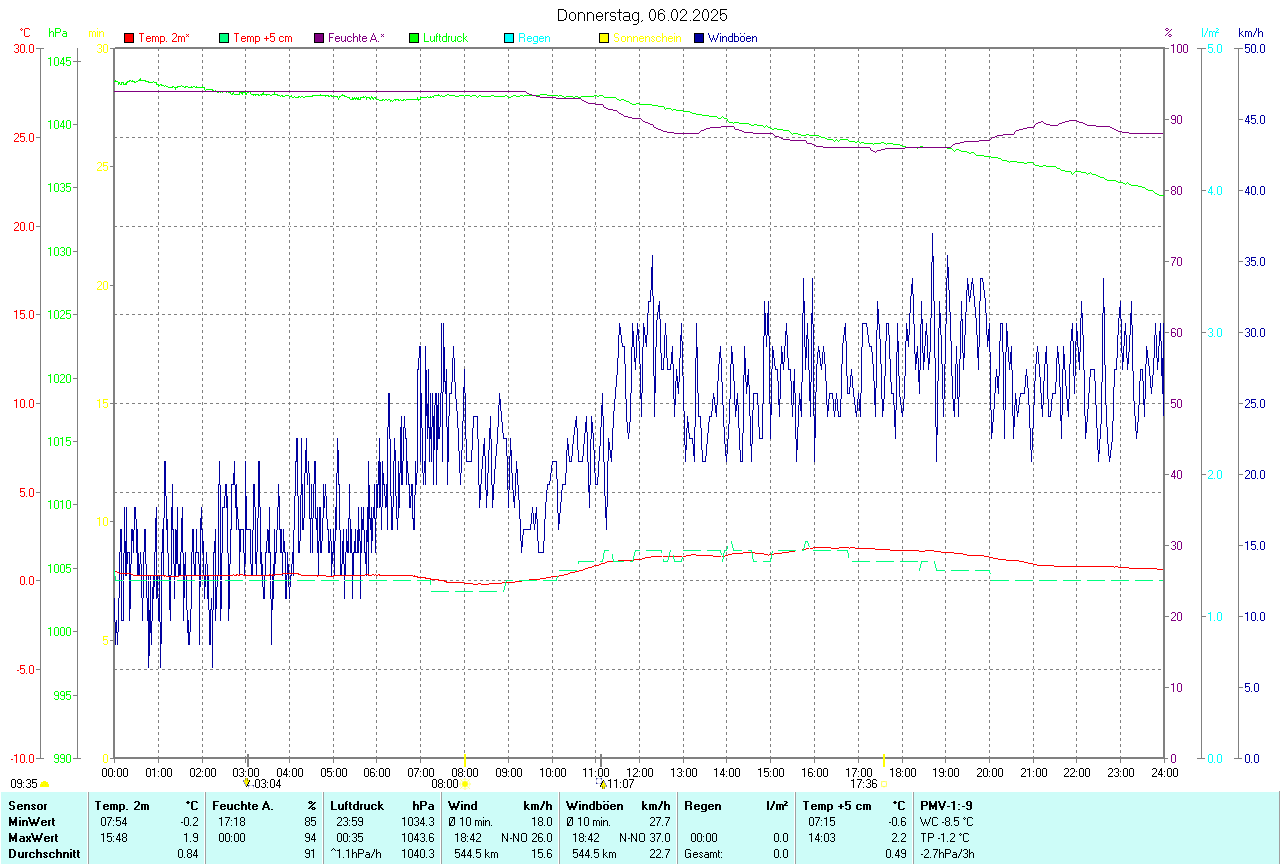This screenshot has height=864, width=1280.
Task: Click the moon marker at 03:04
Action: click(246, 784)
